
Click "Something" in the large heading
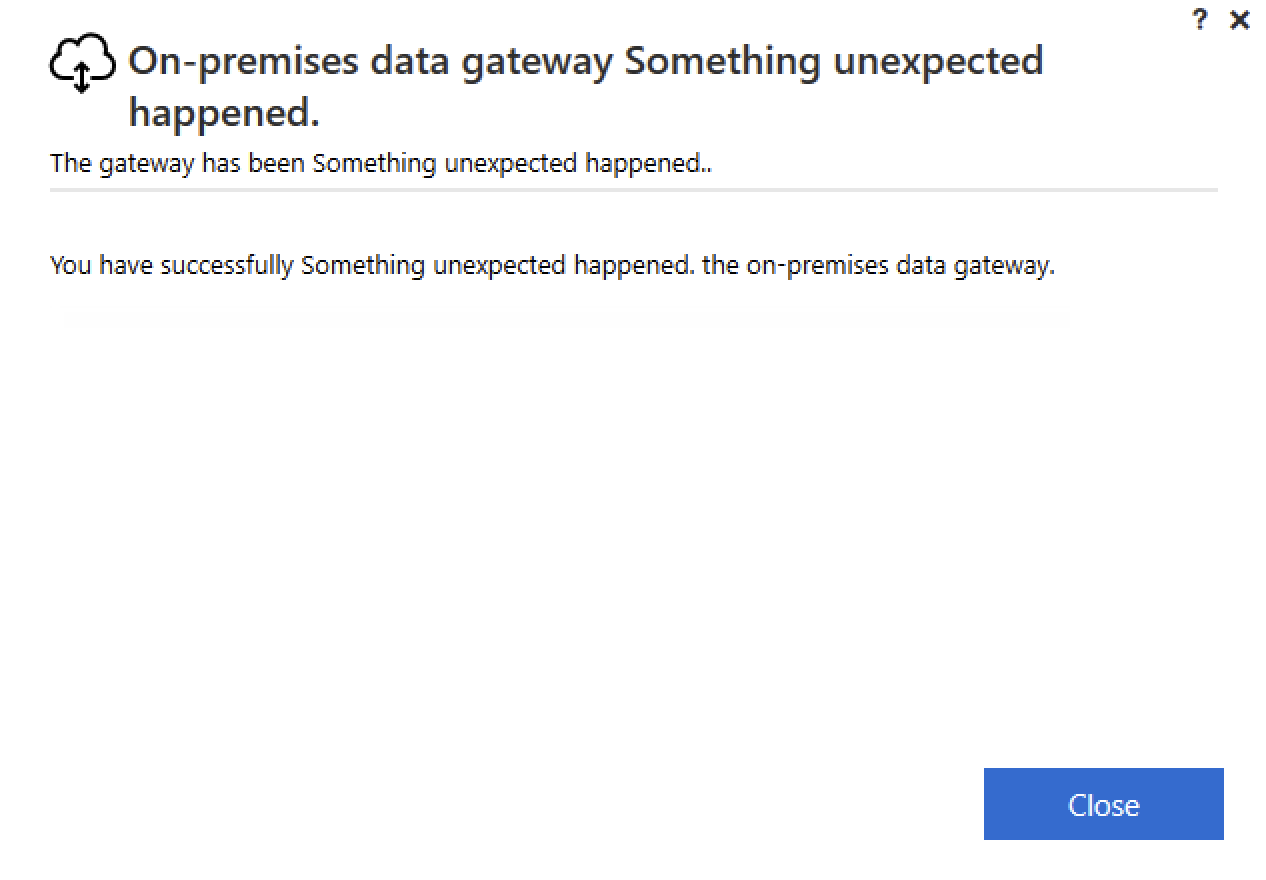(722, 62)
